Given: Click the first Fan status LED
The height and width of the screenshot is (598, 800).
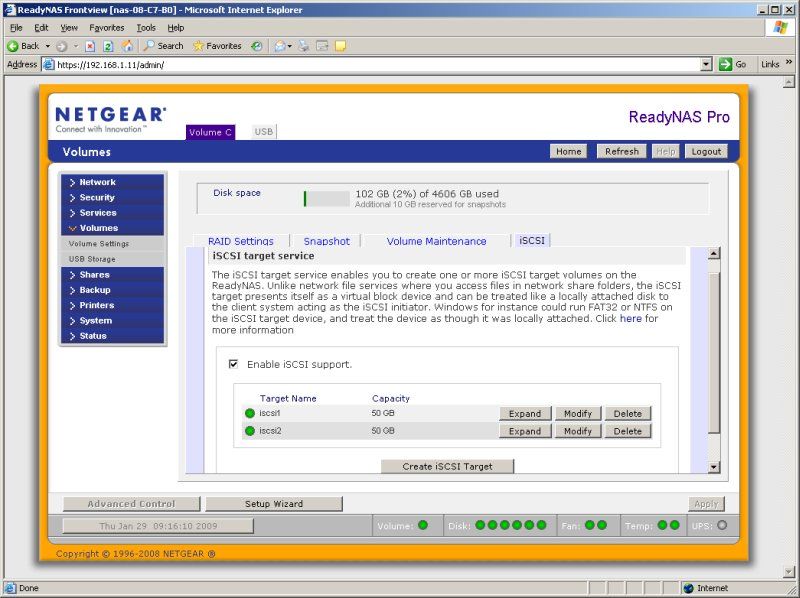Looking at the screenshot, I should pos(590,525).
